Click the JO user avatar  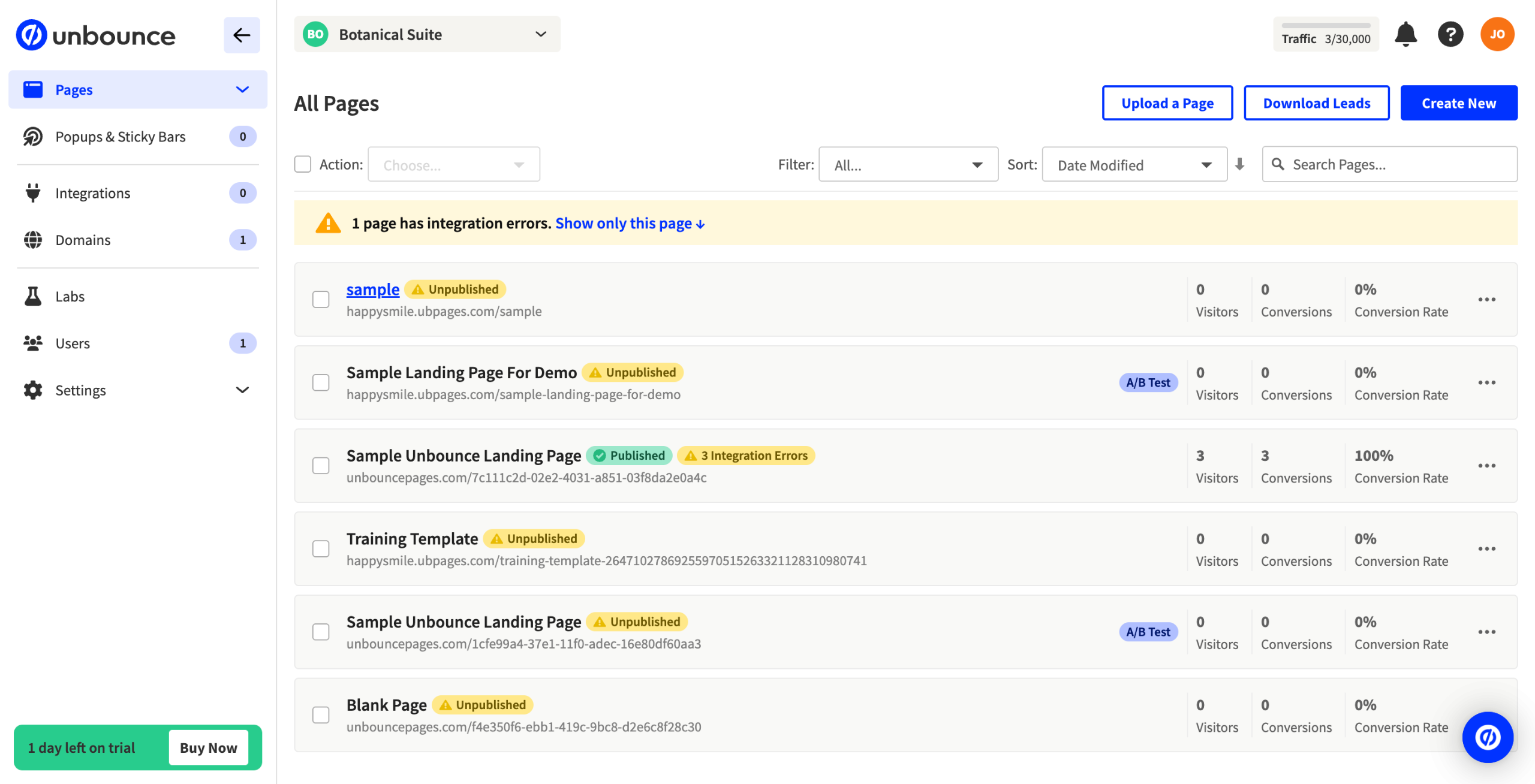(1497, 35)
